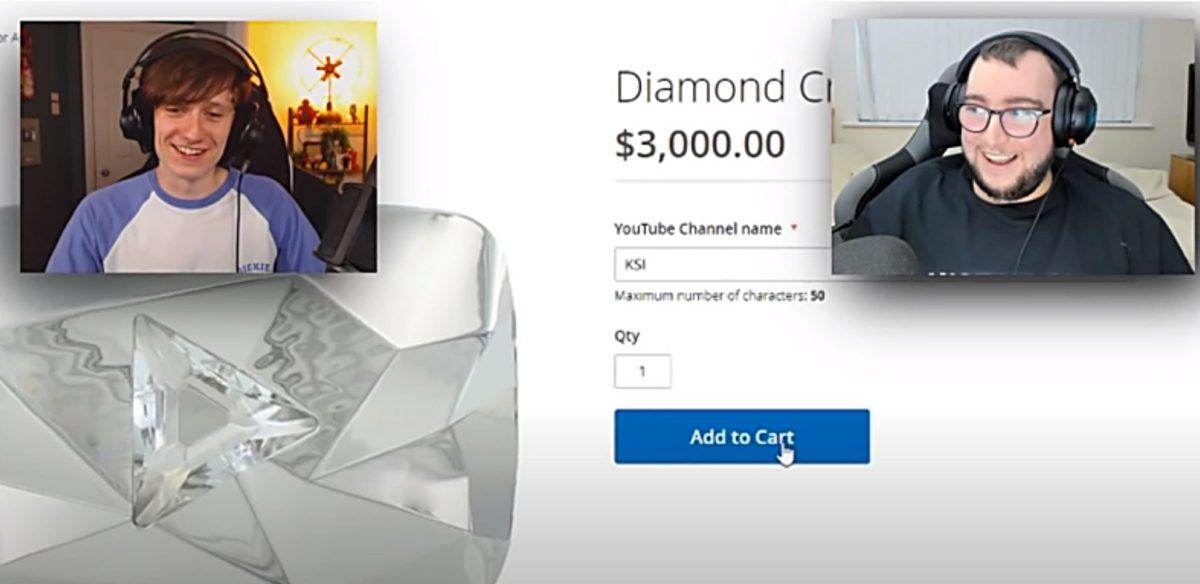The image size is (1200, 584).
Task: Click the $3,000.00 price text
Action: click(x=699, y=145)
